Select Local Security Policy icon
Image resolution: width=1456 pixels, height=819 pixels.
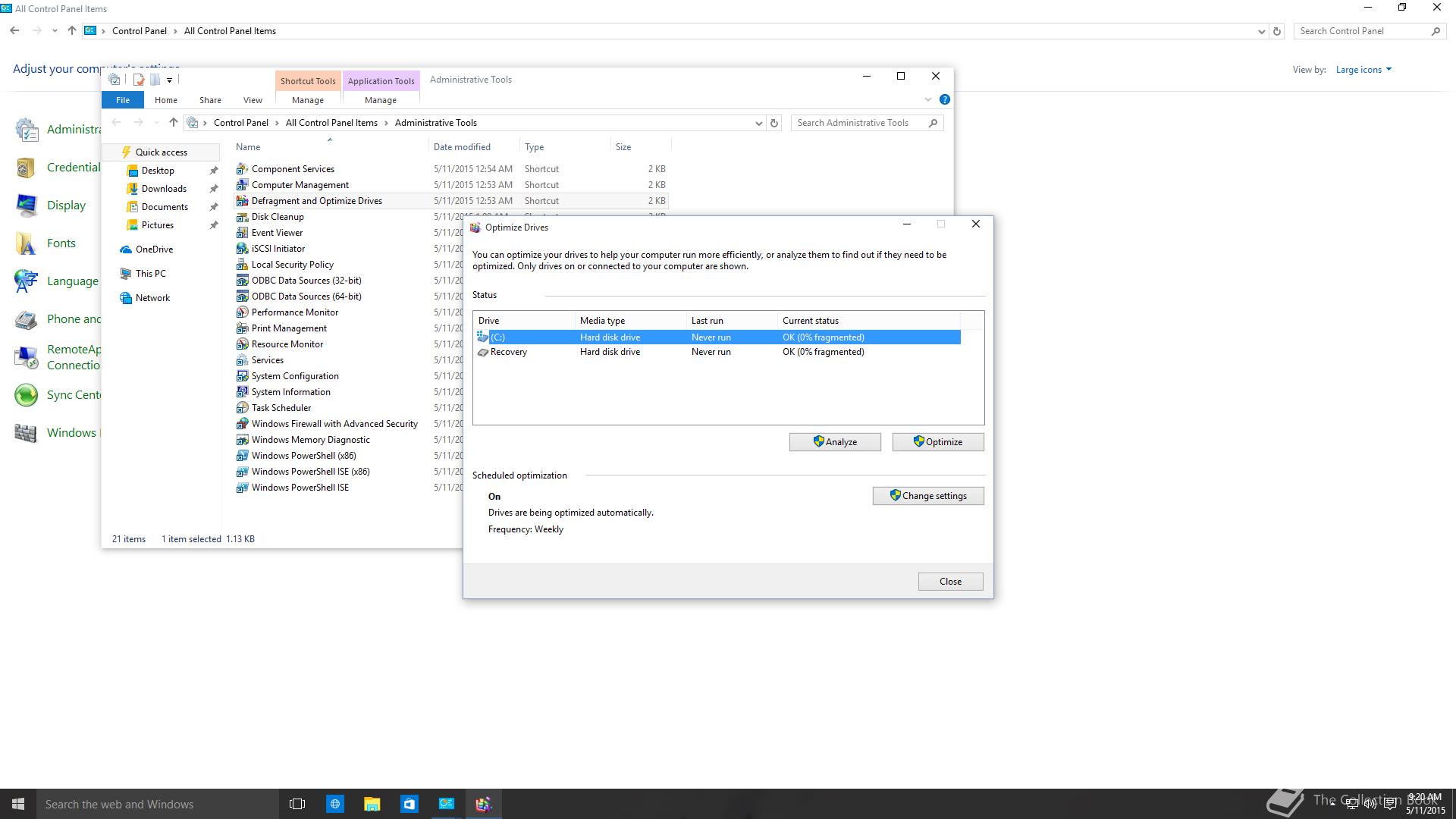point(242,265)
